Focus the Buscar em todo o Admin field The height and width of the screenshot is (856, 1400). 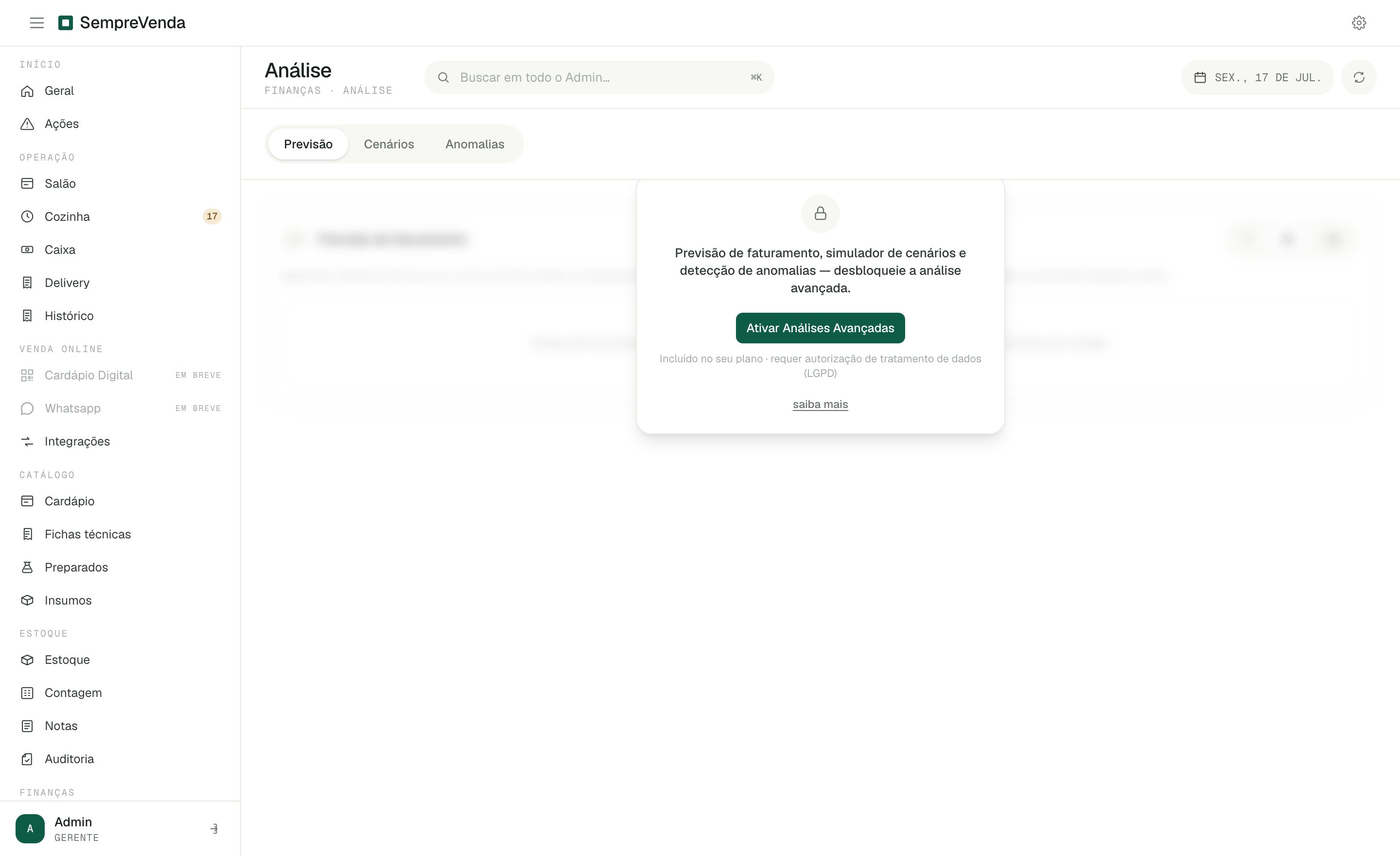pyautogui.click(x=599, y=77)
